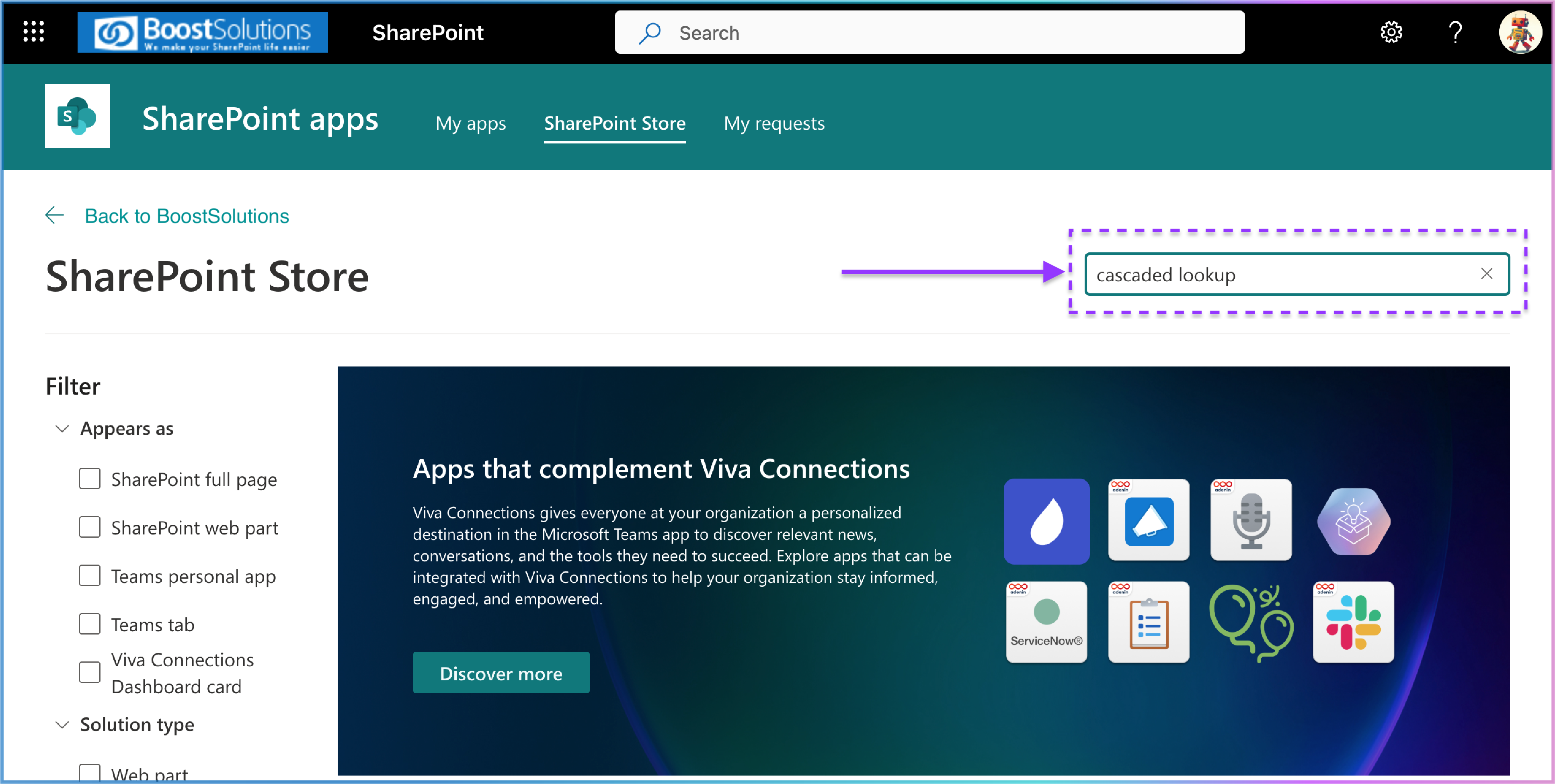1555x784 pixels.
Task: Click the BoostSolutions logo
Action: pos(203,32)
